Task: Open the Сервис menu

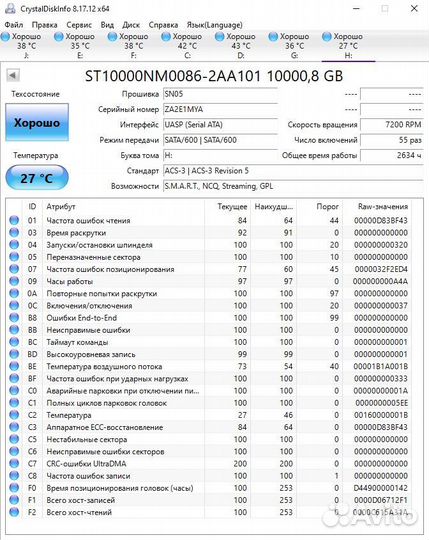Action: pyautogui.click(x=79, y=25)
